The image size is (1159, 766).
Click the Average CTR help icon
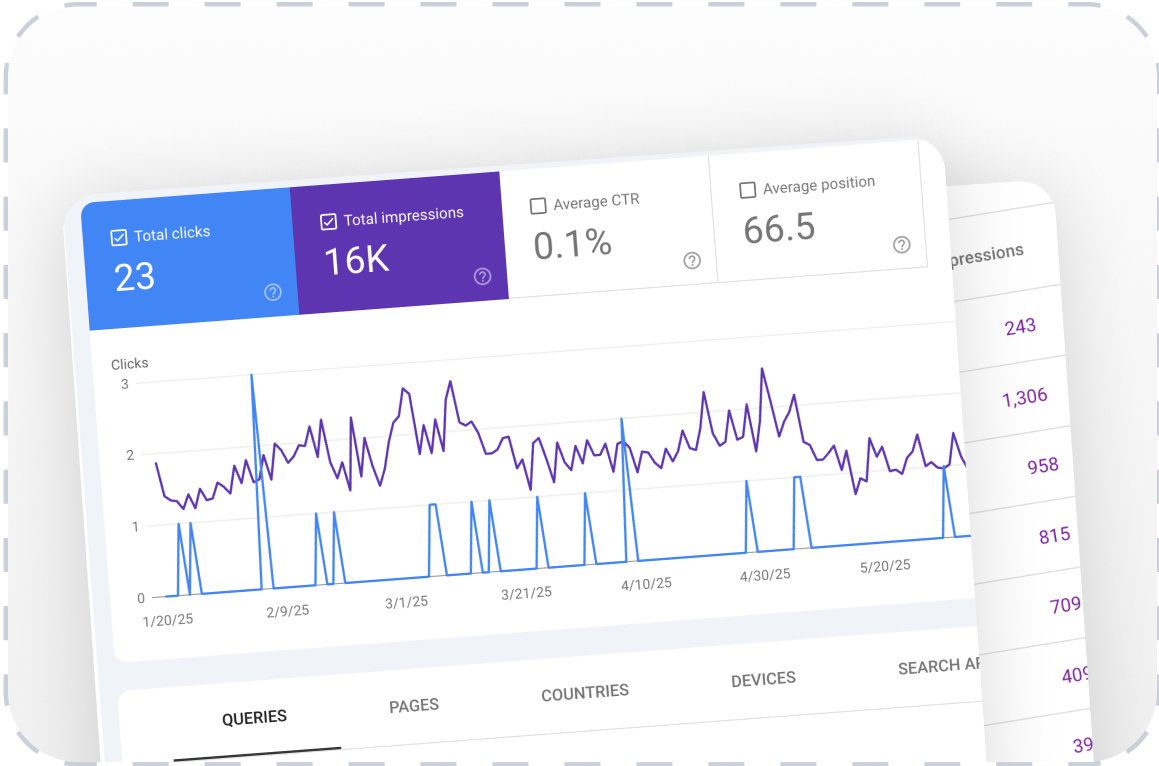(x=692, y=260)
